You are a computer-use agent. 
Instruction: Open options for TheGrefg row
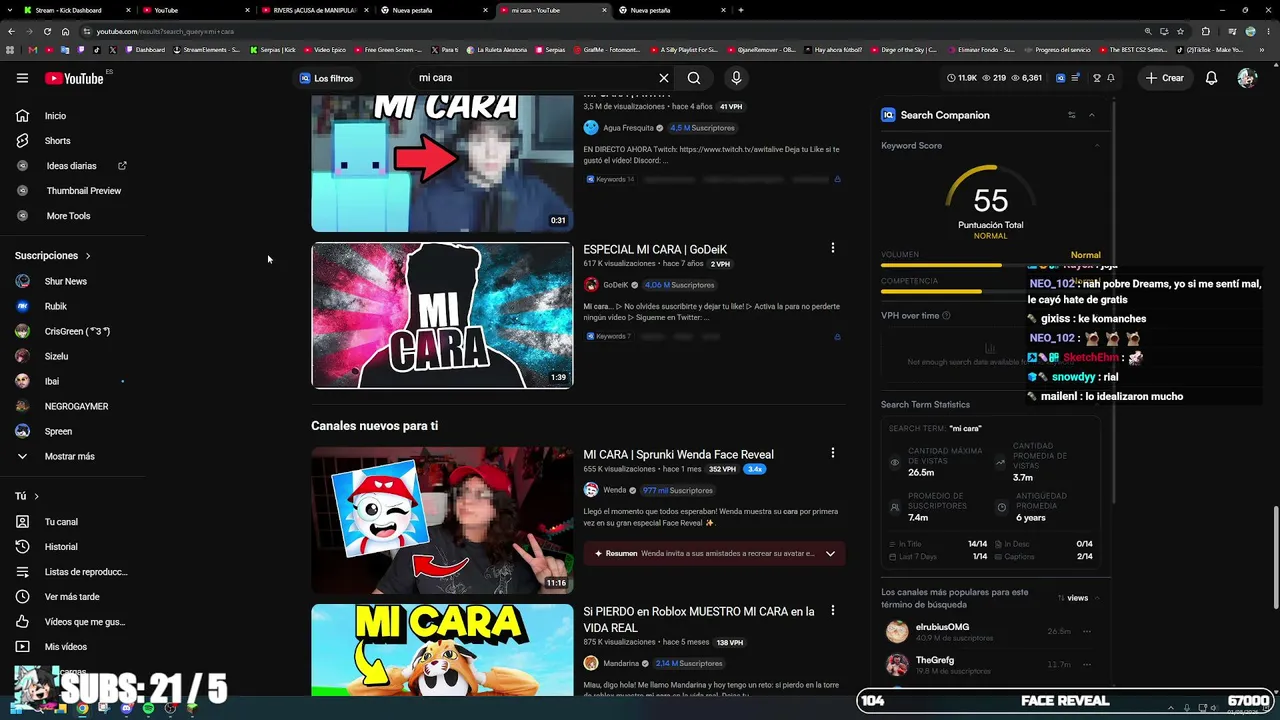click(x=1087, y=664)
